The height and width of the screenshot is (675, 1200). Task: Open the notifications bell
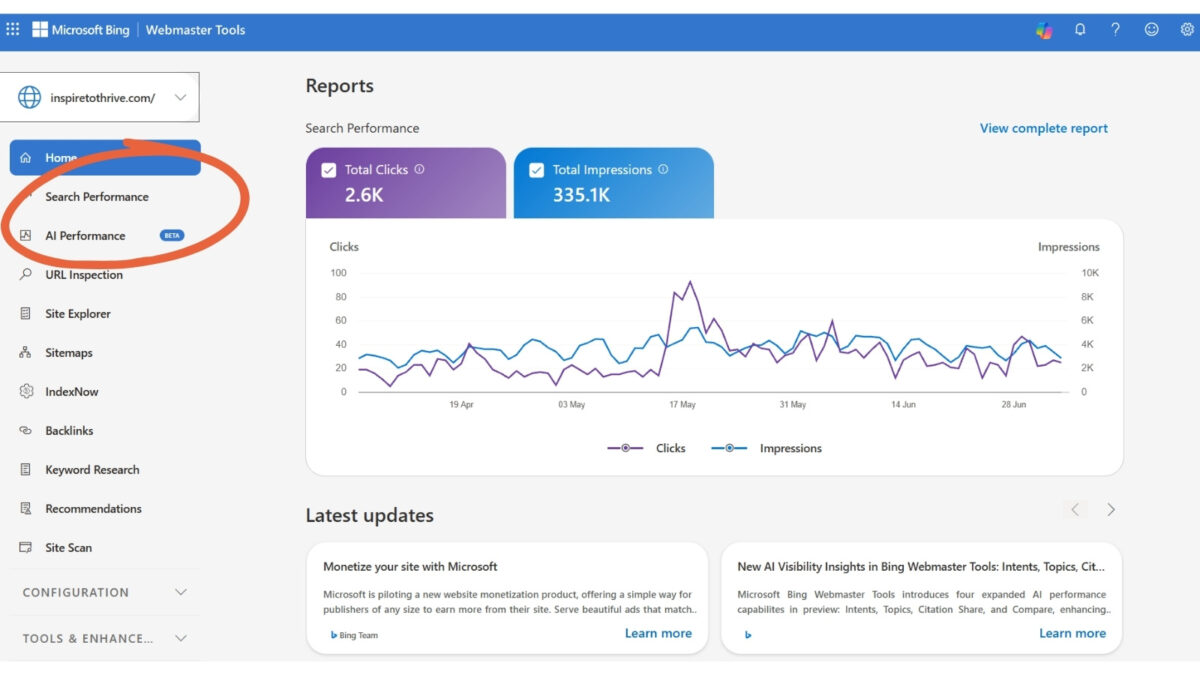click(1080, 30)
